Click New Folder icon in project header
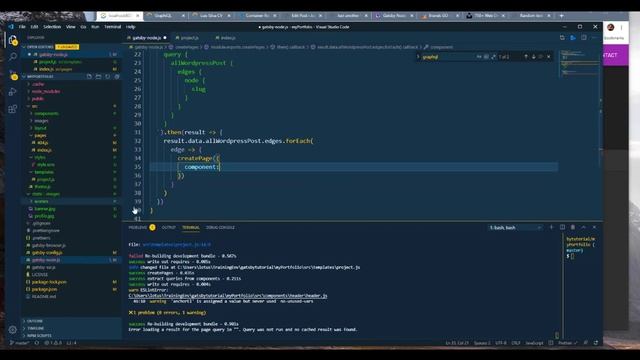The image size is (640, 360). coord(98,76)
